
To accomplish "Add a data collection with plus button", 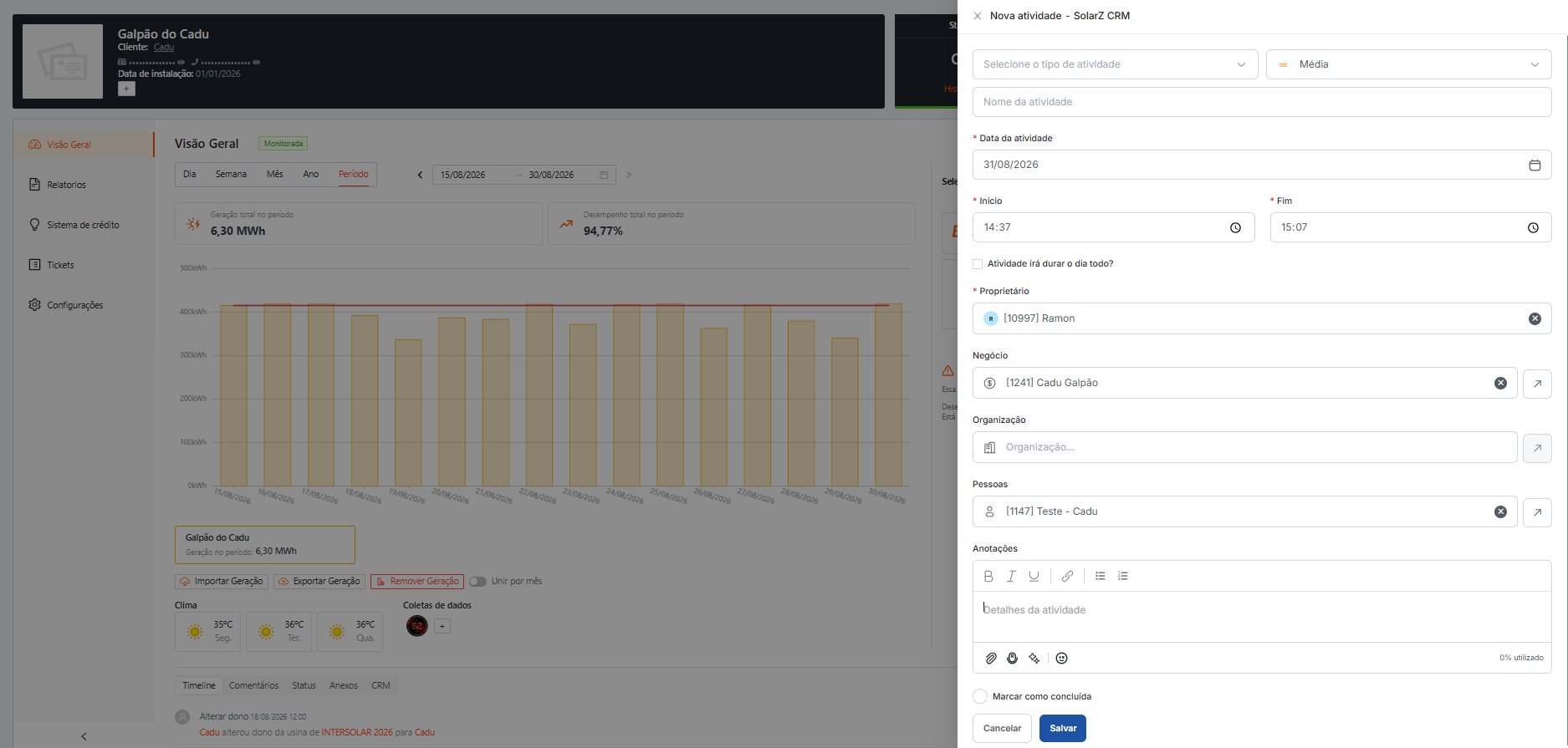I will click(x=442, y=626).
